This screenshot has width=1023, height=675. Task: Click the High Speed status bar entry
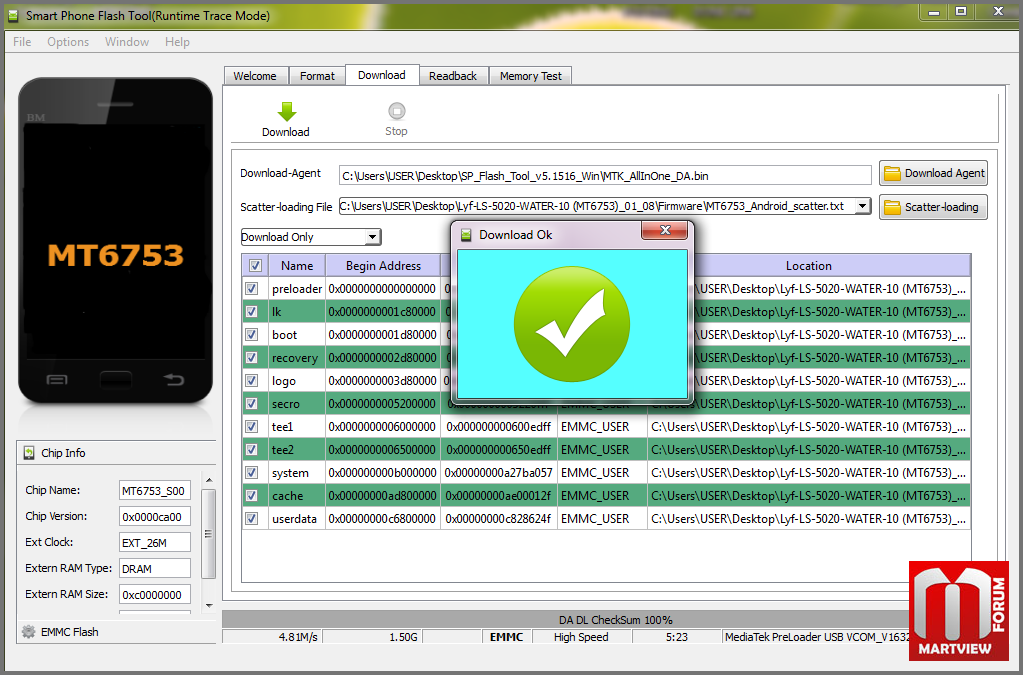[x=581, y=637]
